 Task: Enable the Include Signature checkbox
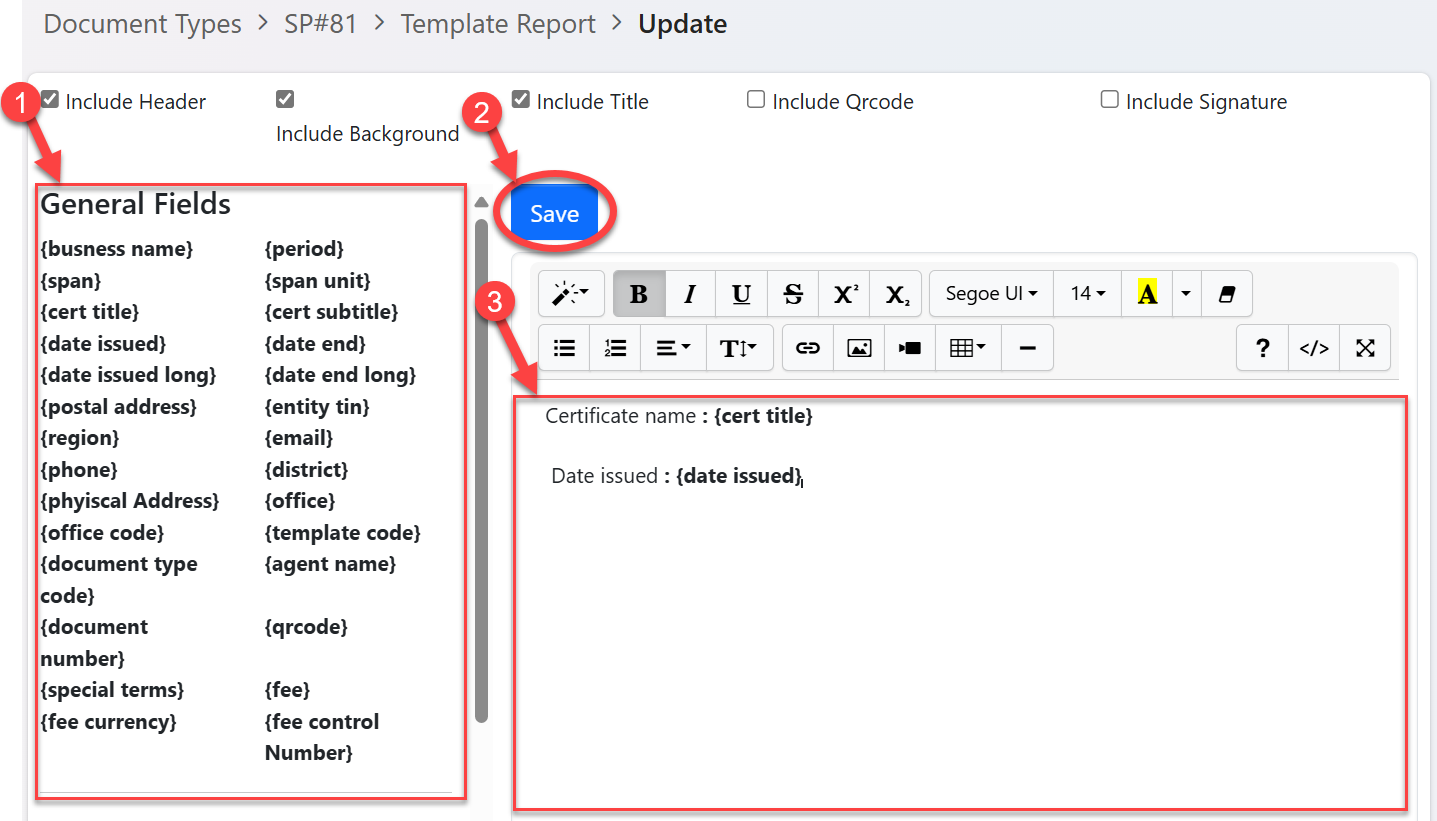(x=1110, y=99)
